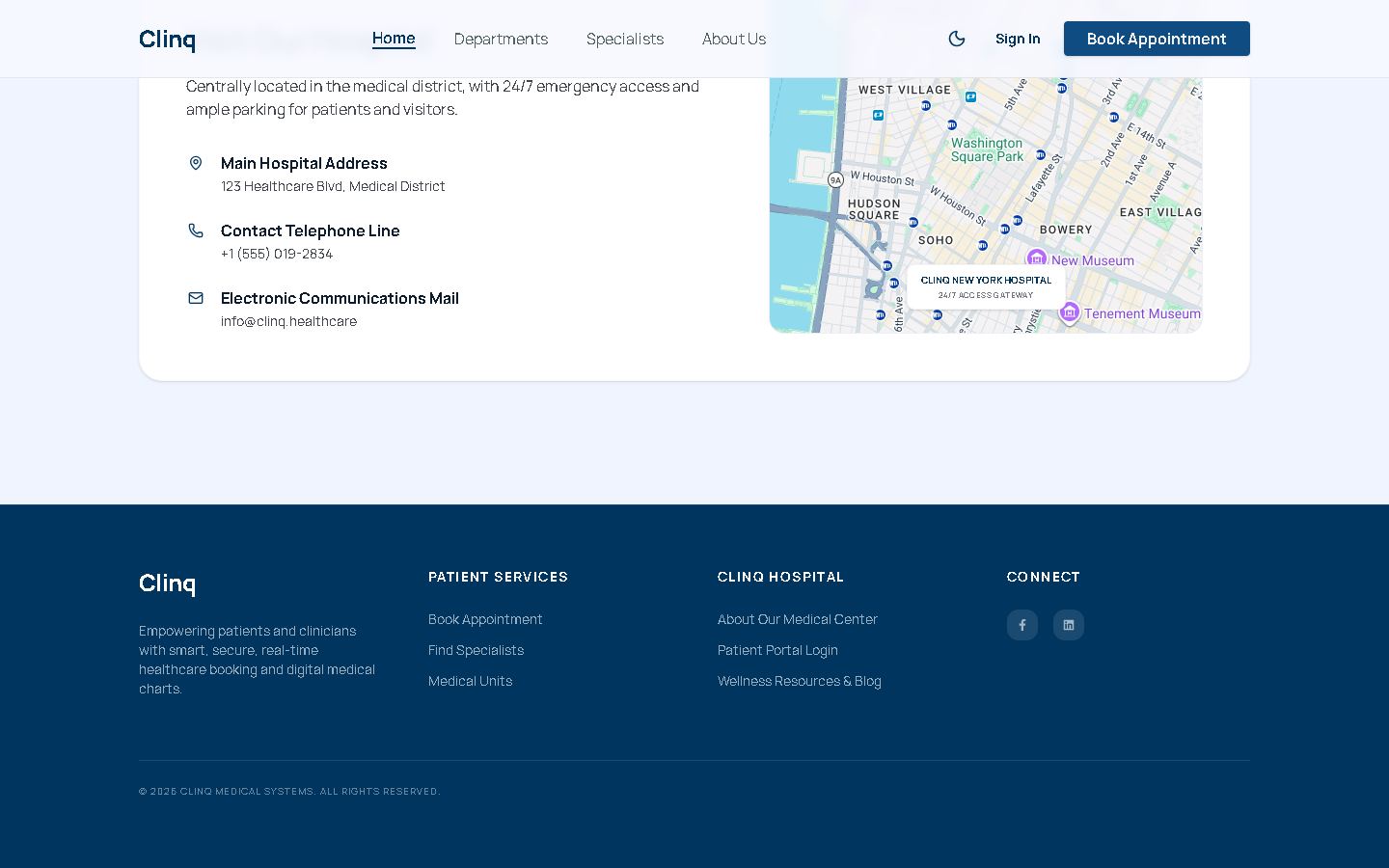Click the 9A route shield on the map
1389x868 pixels.
[835, 179]
